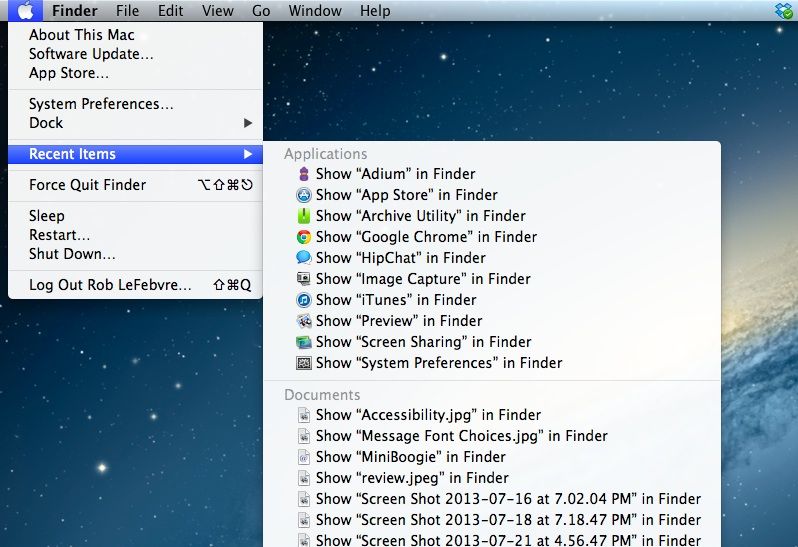Show "Accessibility.jpg" in Finder

click(x=428, y=415)
